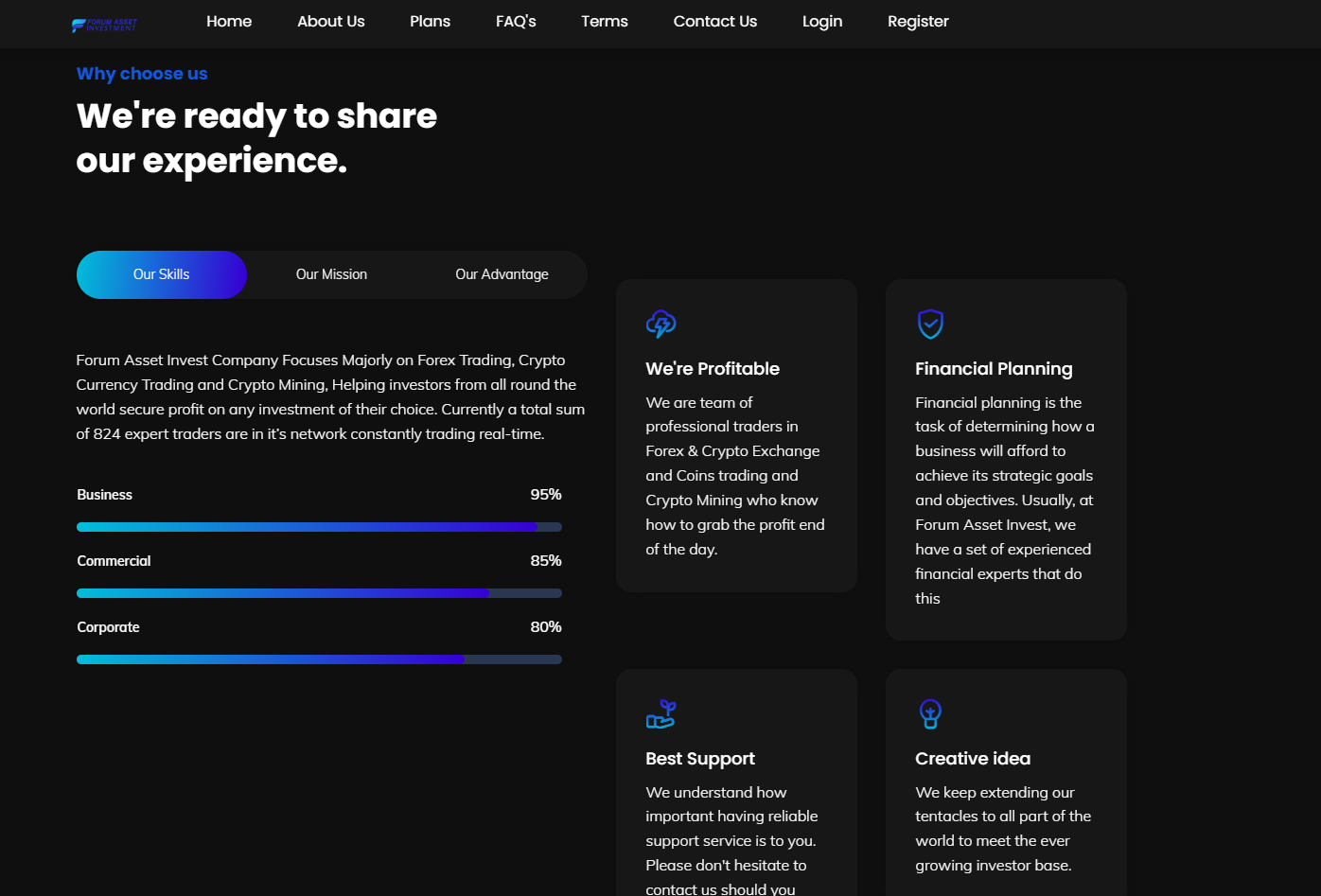The image size is (1321, 896).
Task: Switch to the Our Skills tab
Action: (161, 274)
